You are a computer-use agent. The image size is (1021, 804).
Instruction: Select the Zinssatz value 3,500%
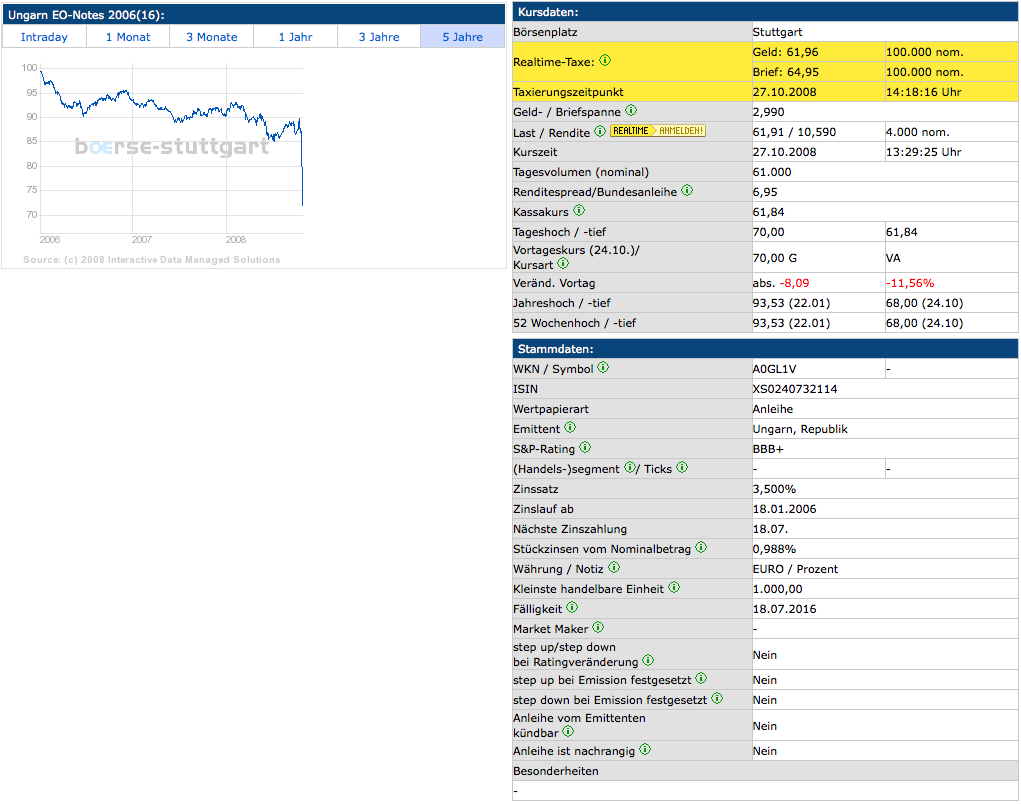(774, 489)
